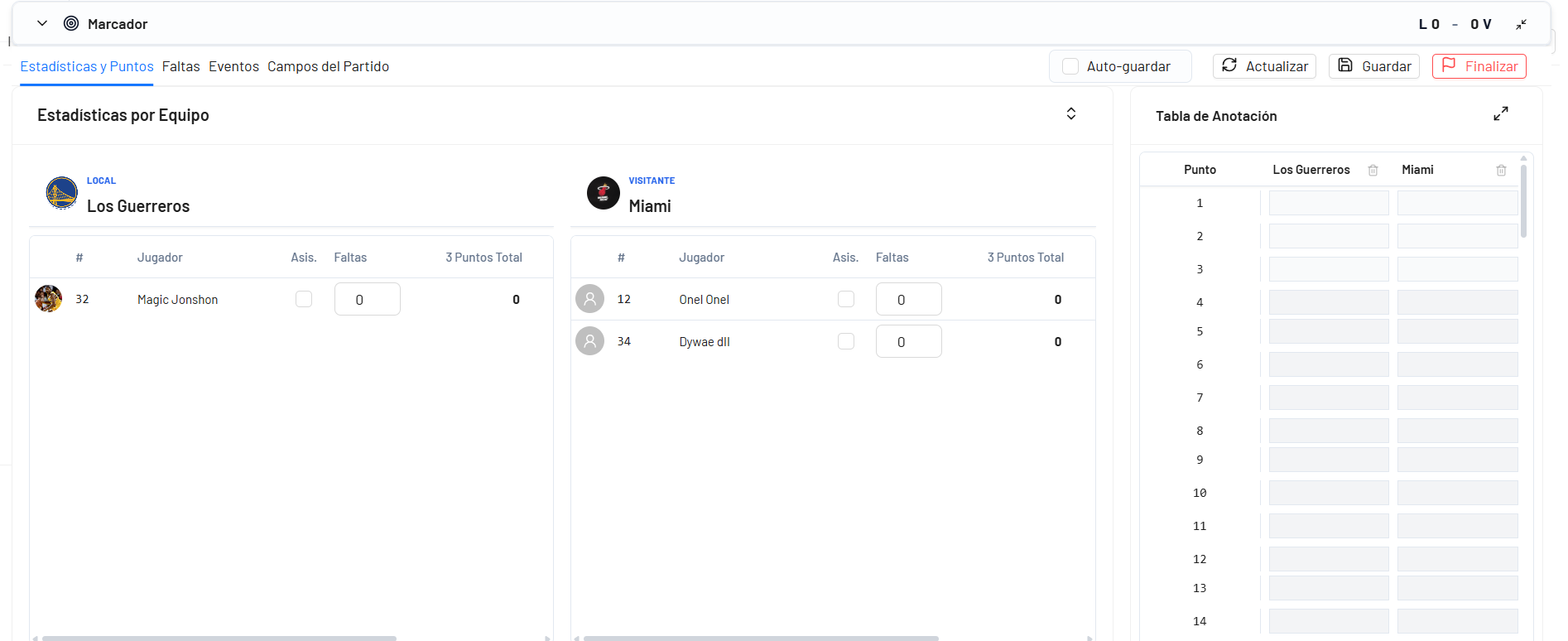The width and height of the screenshot is (1568, 641).
Task: Click the Los Guerreros cell for point 1
Action: (x=1329, y=203)
